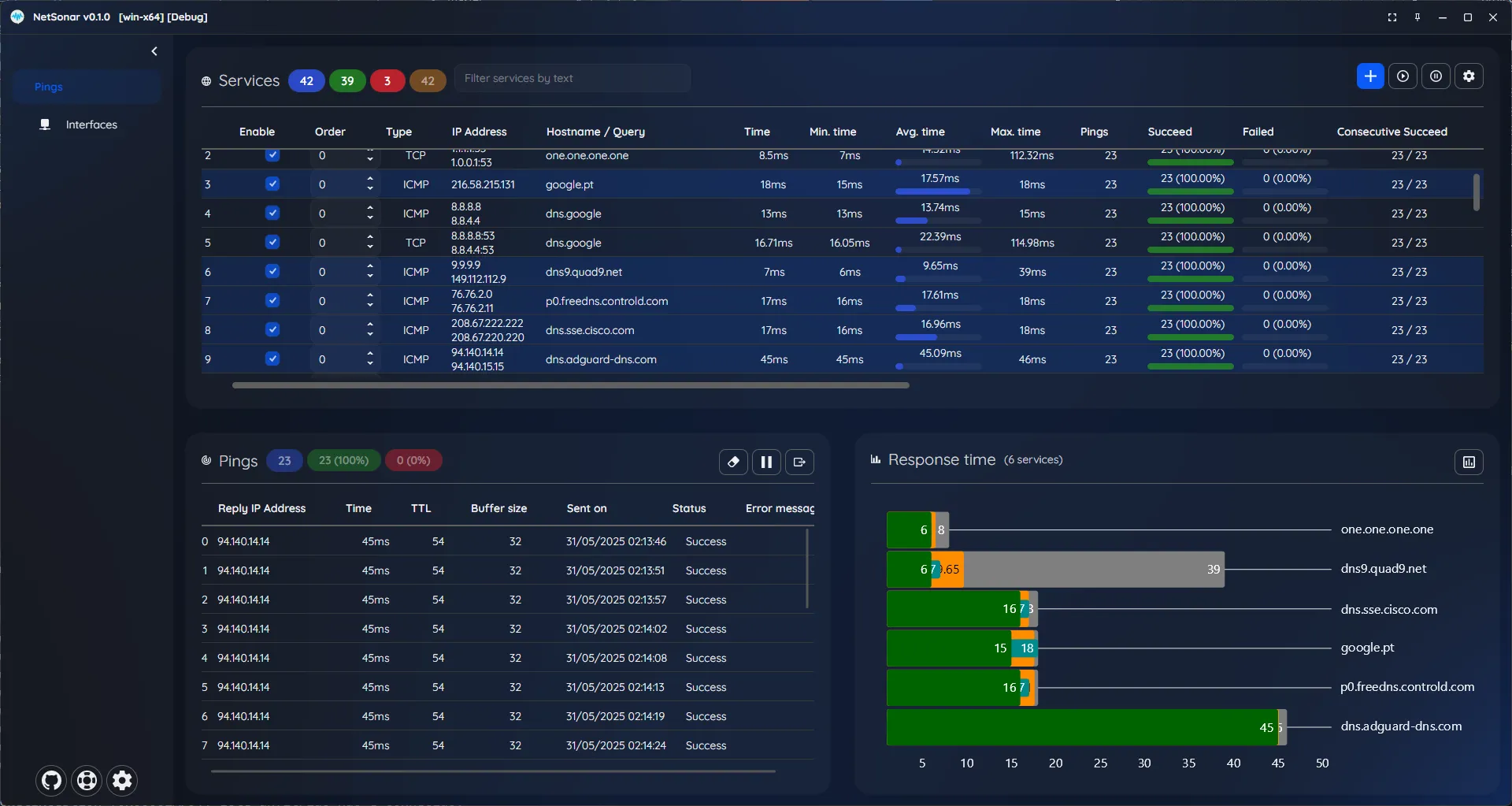Collapse the sidebar with the left chevron

154,51
